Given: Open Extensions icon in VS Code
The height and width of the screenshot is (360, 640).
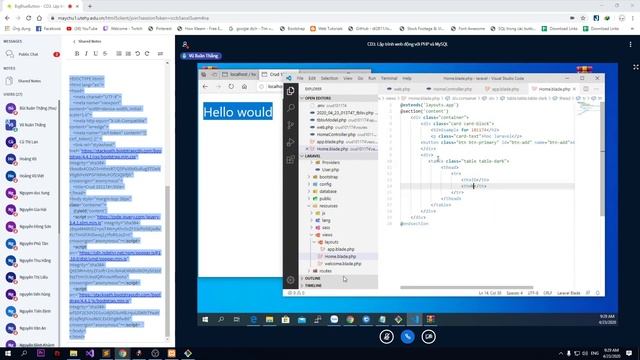Looking at the screenshot, I should 291,160.
